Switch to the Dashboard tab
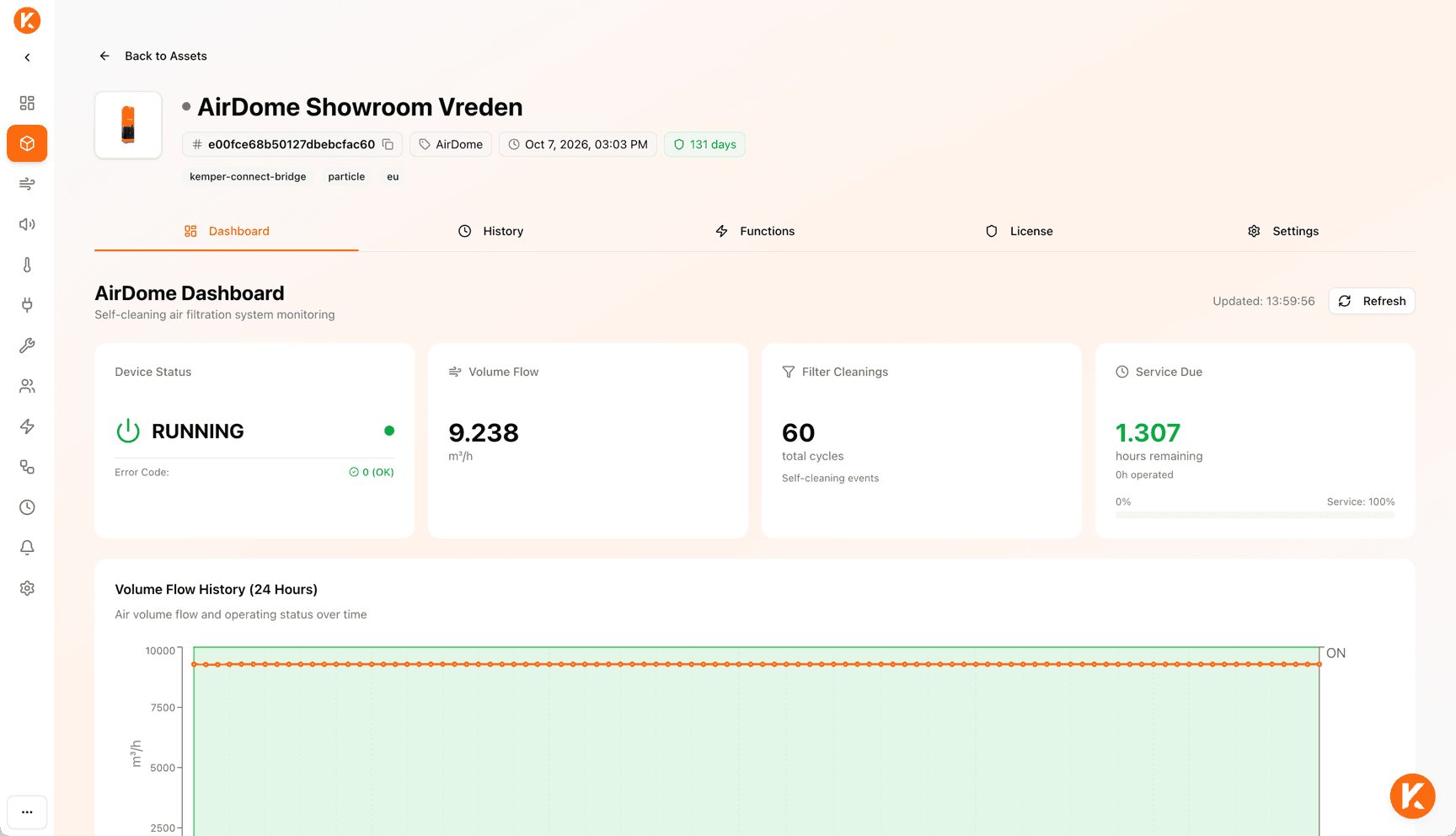Viewport: 1456px width, 836px height. click(227, 231)
